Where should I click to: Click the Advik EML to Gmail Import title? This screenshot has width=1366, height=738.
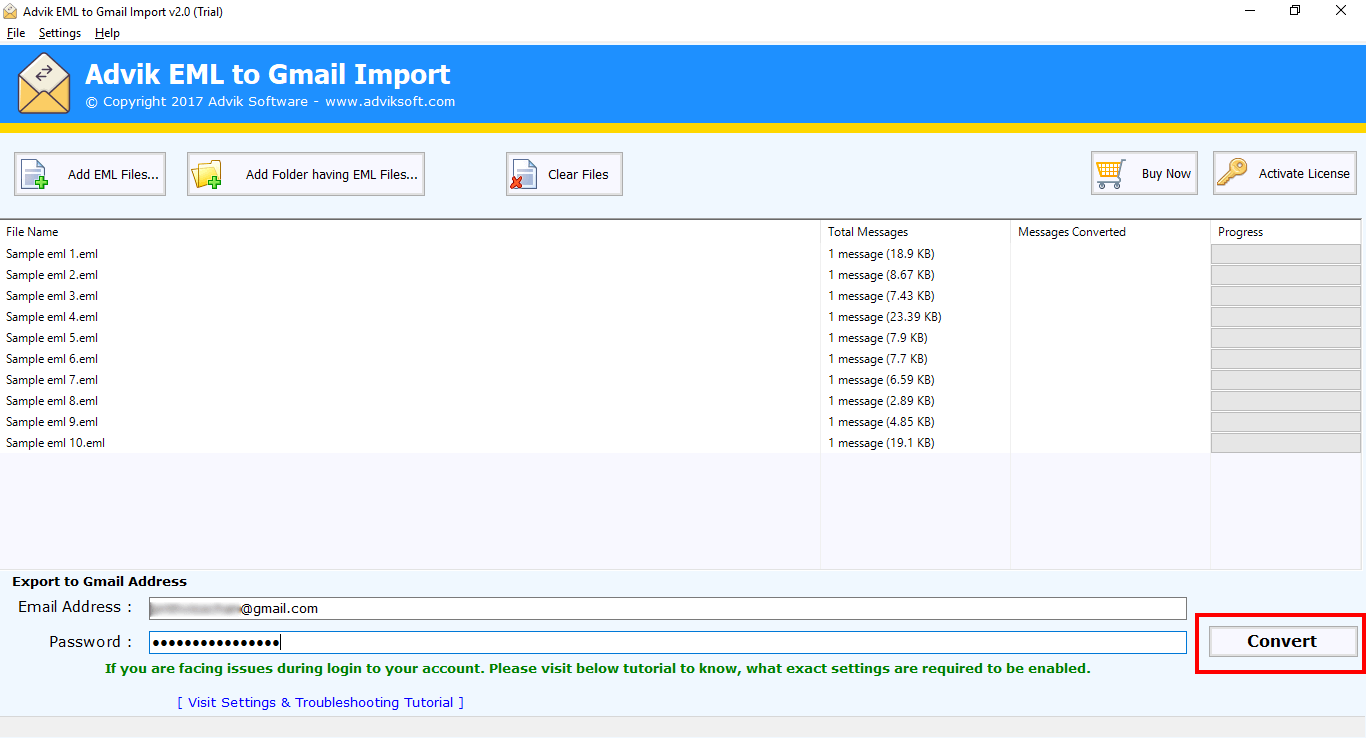click(268, 74)
